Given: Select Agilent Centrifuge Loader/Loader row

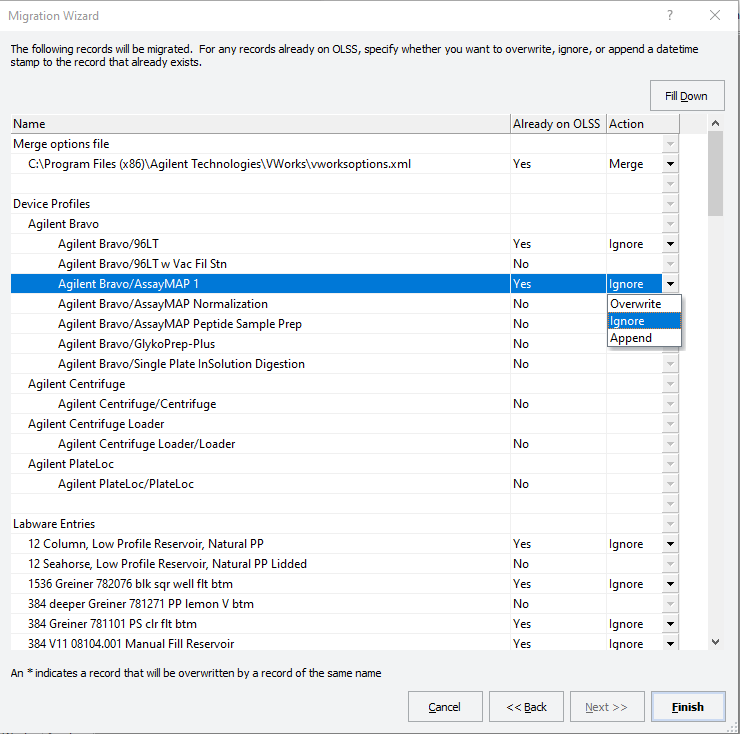Looking at the screenshot, I should coord(345,444).
